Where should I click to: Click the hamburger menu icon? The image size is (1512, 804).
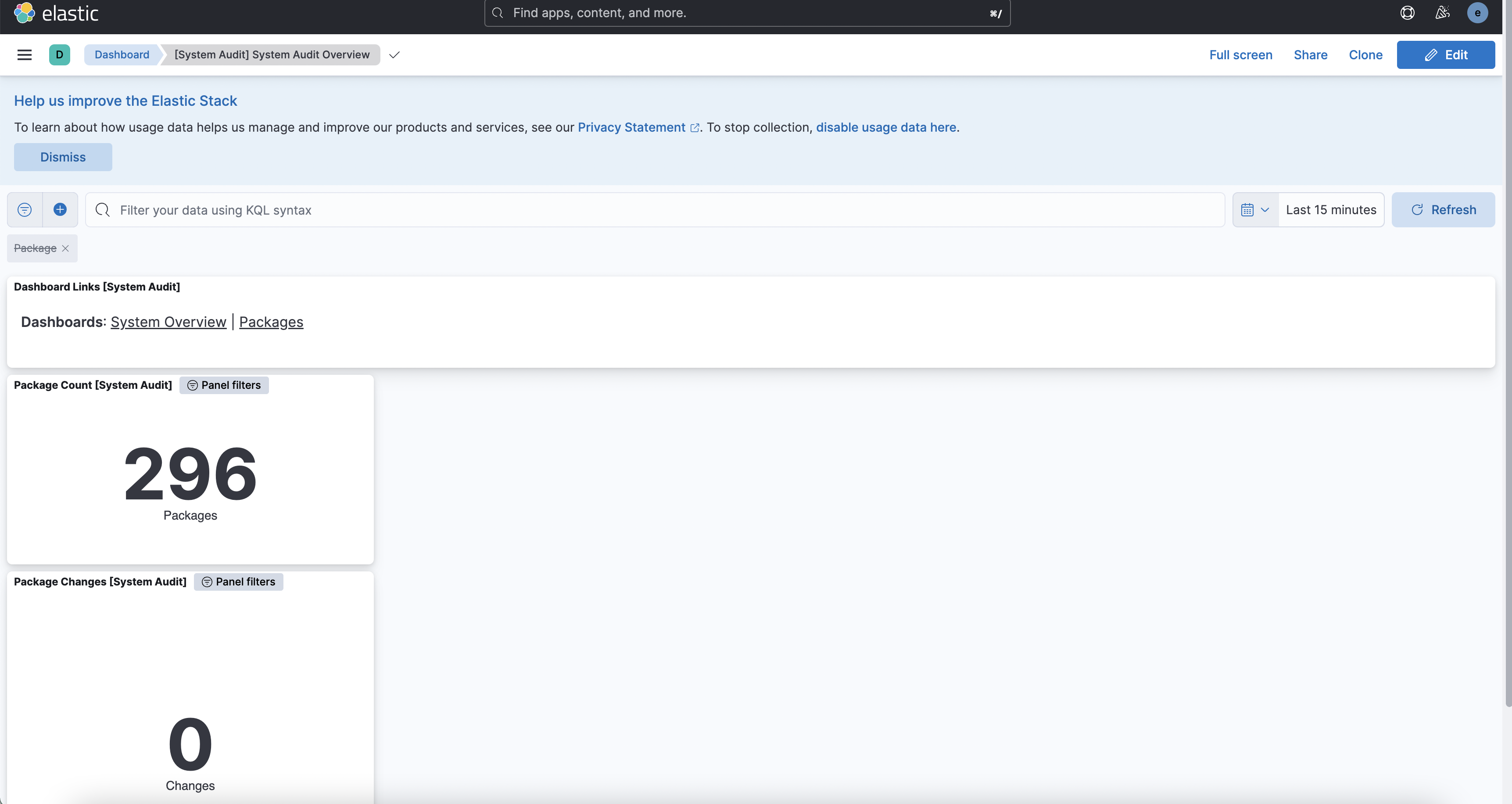(x=24, y=55)
